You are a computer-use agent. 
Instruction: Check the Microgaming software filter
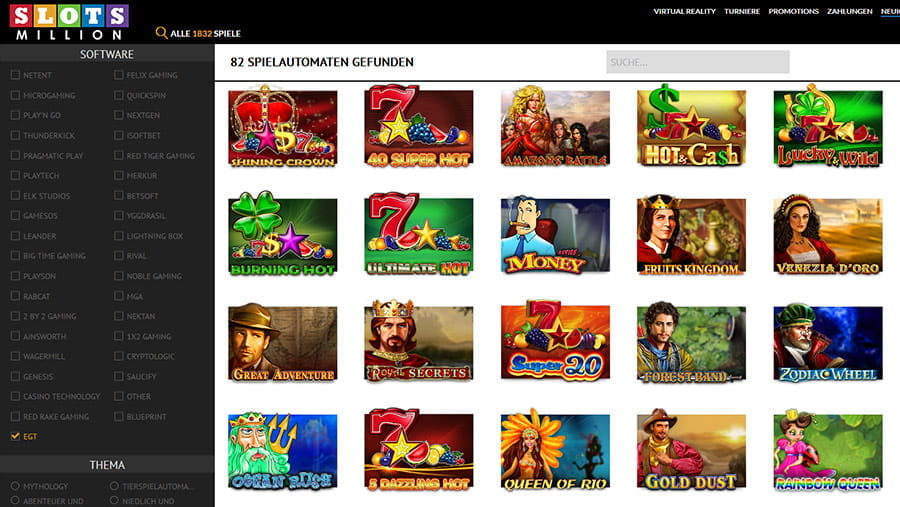coord(15,95)
